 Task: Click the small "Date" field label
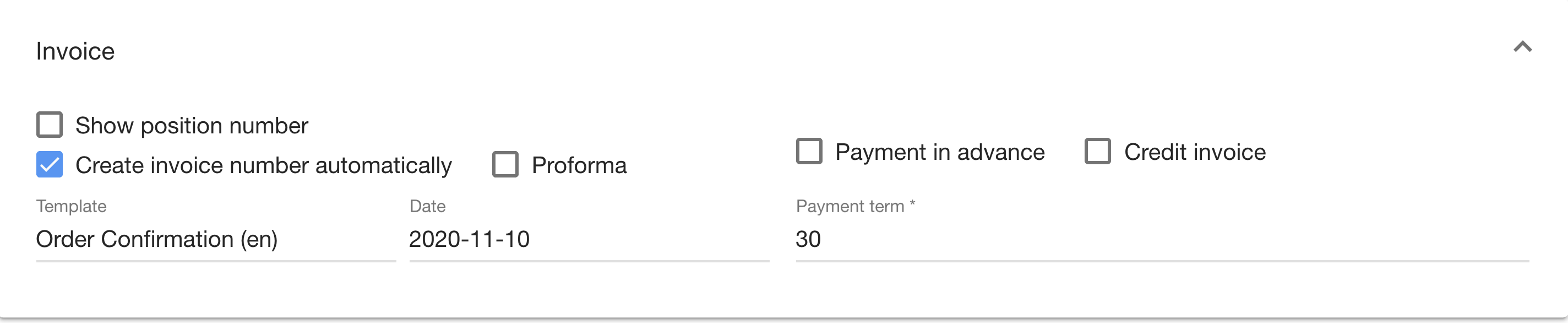[x=427, y=206]
